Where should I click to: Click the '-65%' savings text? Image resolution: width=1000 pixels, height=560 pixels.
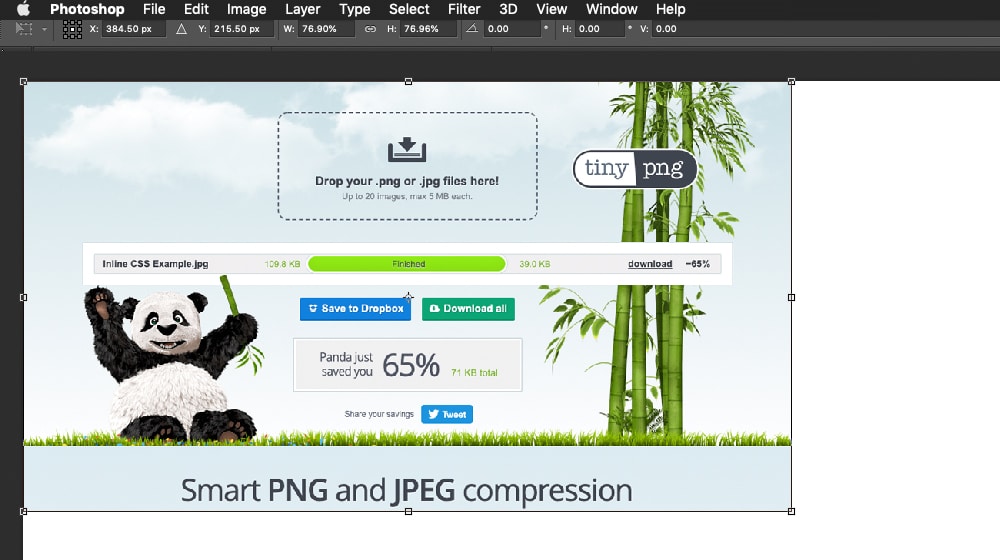698,263
